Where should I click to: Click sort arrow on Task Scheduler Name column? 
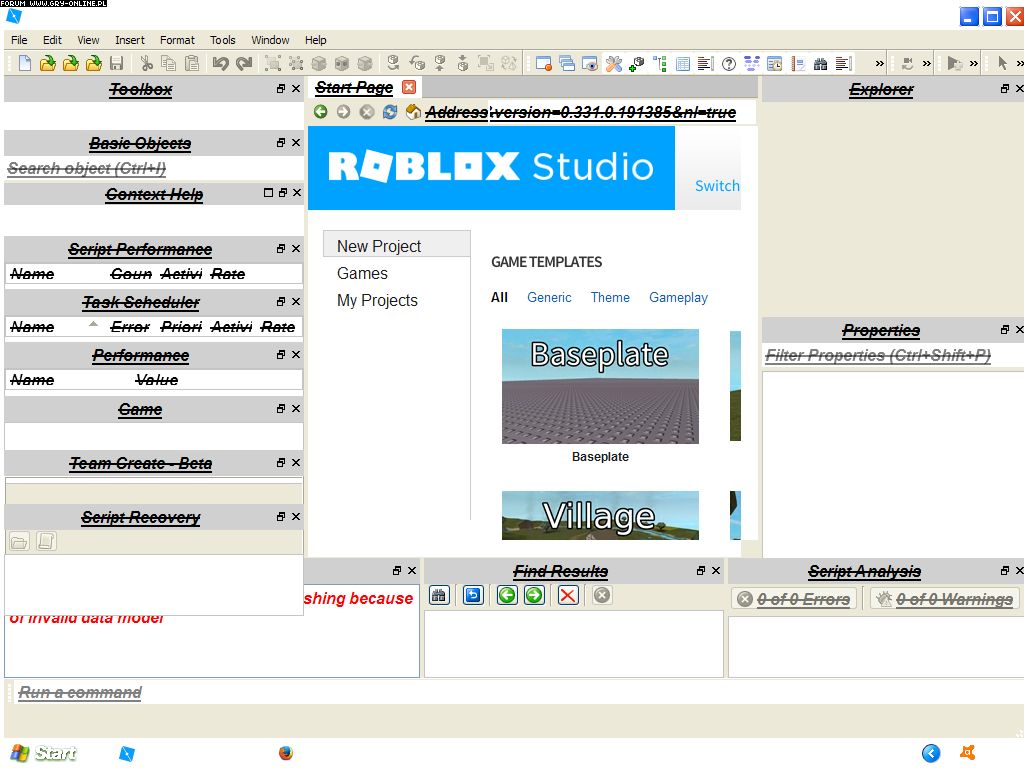click(x=93, y=323)
